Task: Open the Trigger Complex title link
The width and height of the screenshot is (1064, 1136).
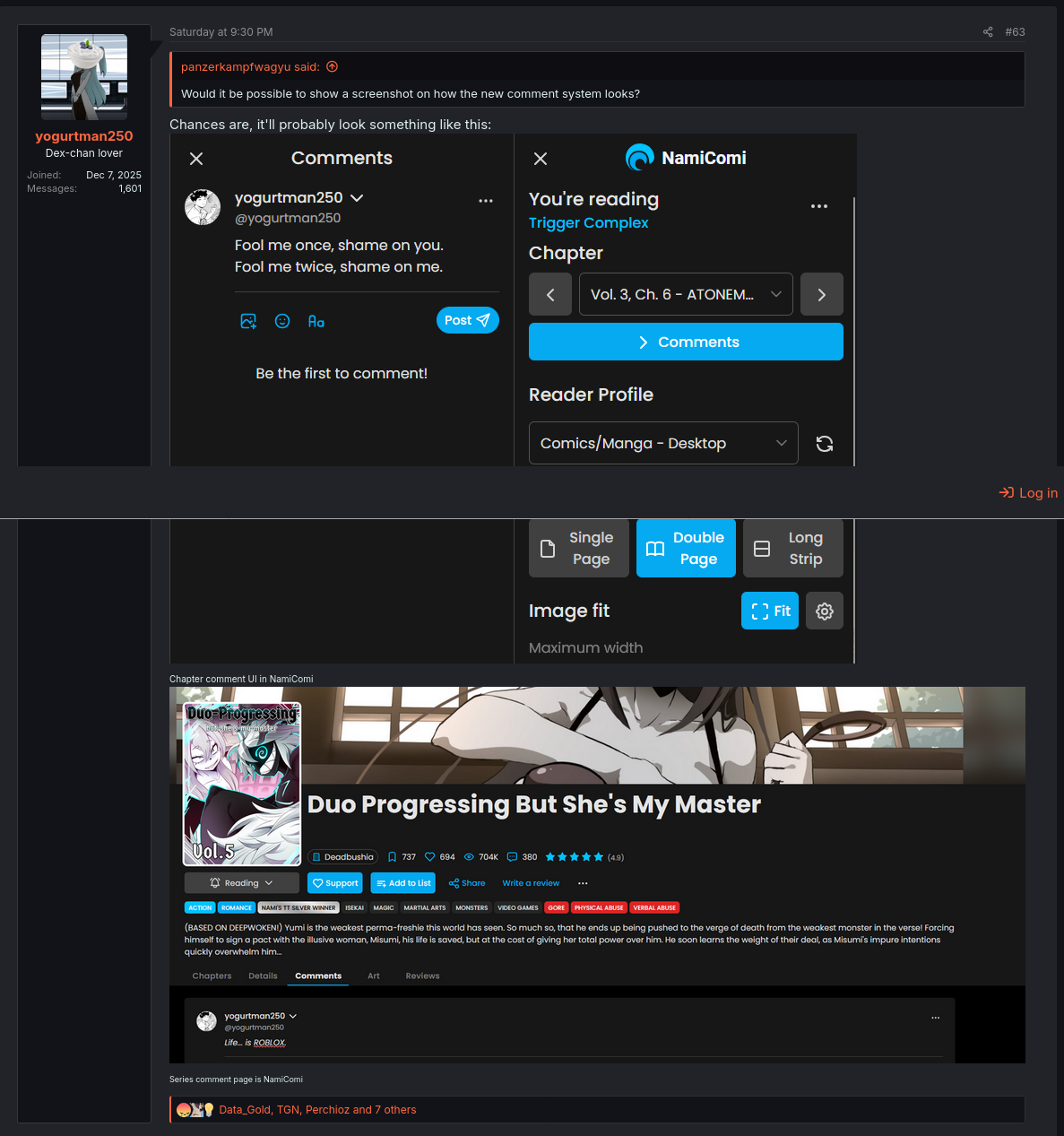Action: 588,222
